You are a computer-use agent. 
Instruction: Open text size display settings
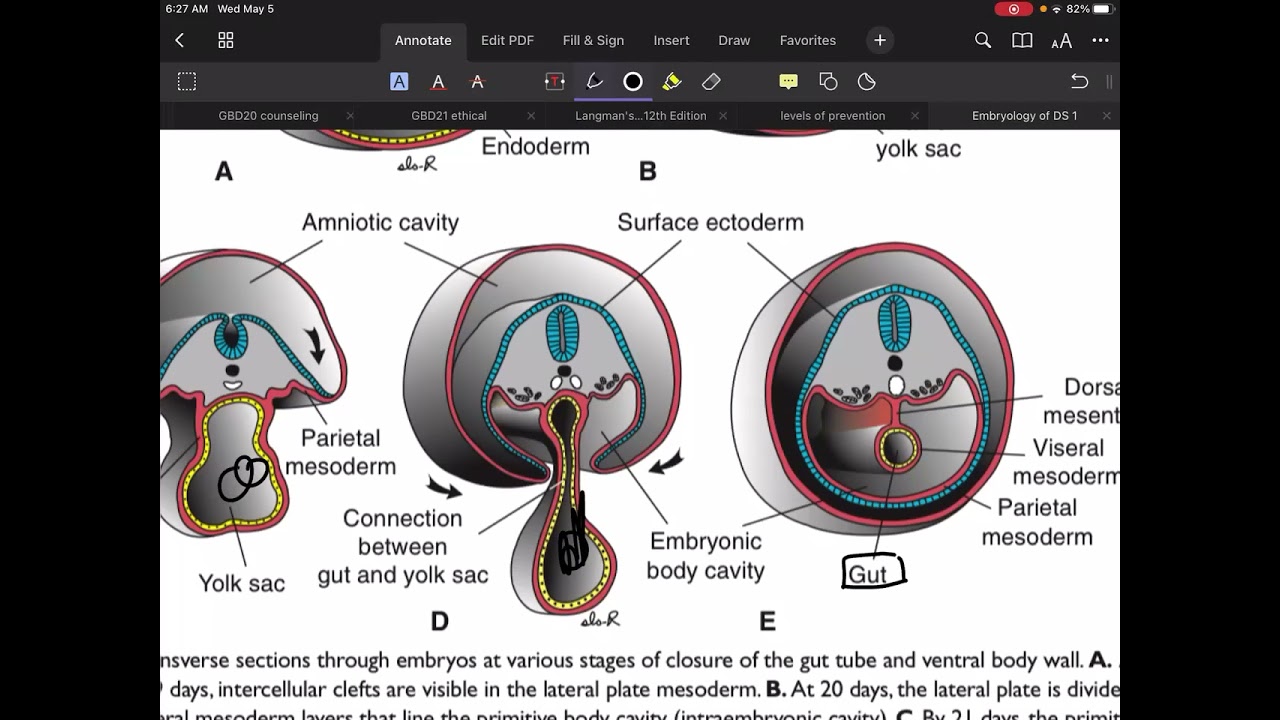click(1061, 40)
